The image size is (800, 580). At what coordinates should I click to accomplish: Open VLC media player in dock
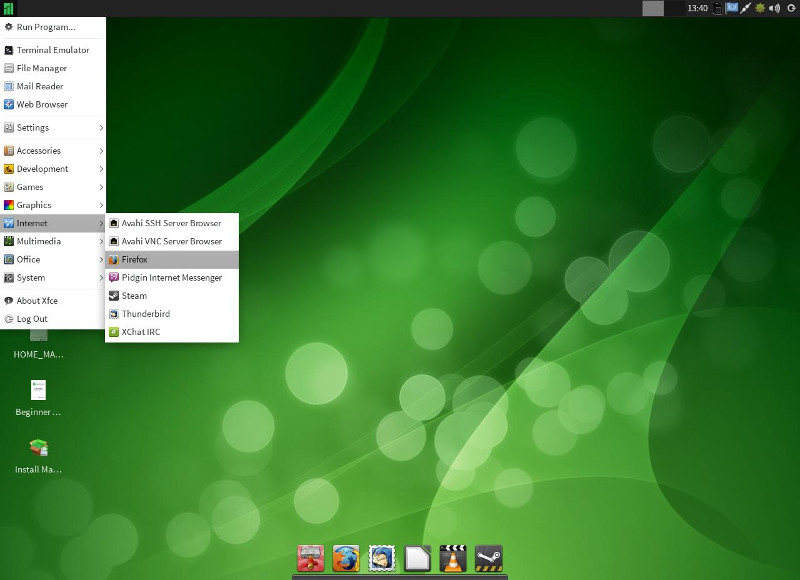pyautogui.click(x=453, y=558)
